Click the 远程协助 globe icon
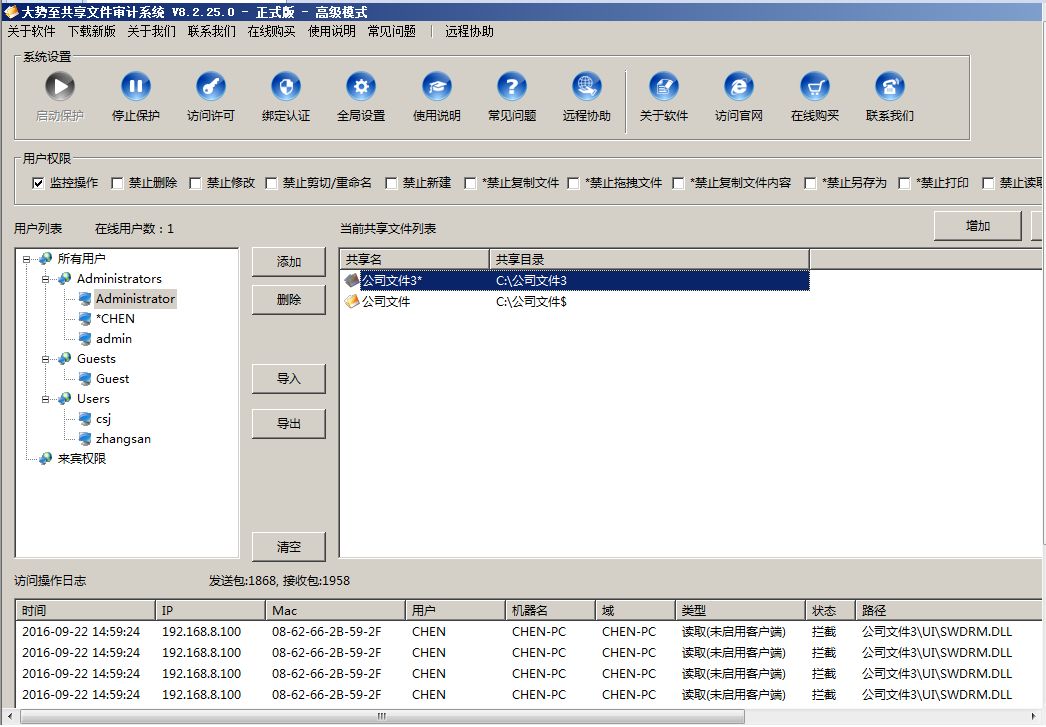This screenshot has height=727, width=1046. tap(587, 87)
